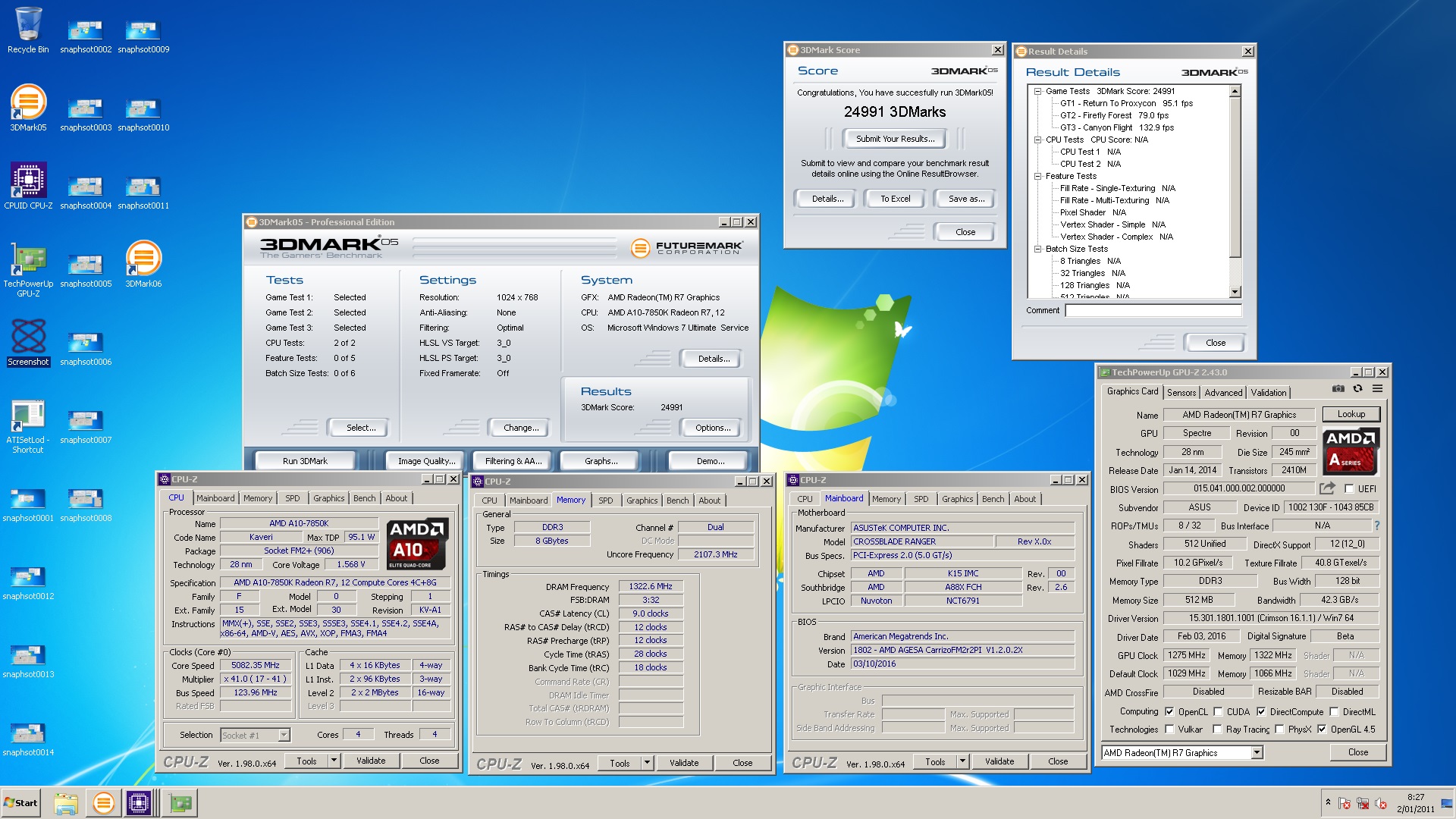Switch to GPU-Z taskbar button

pos(180,803)
